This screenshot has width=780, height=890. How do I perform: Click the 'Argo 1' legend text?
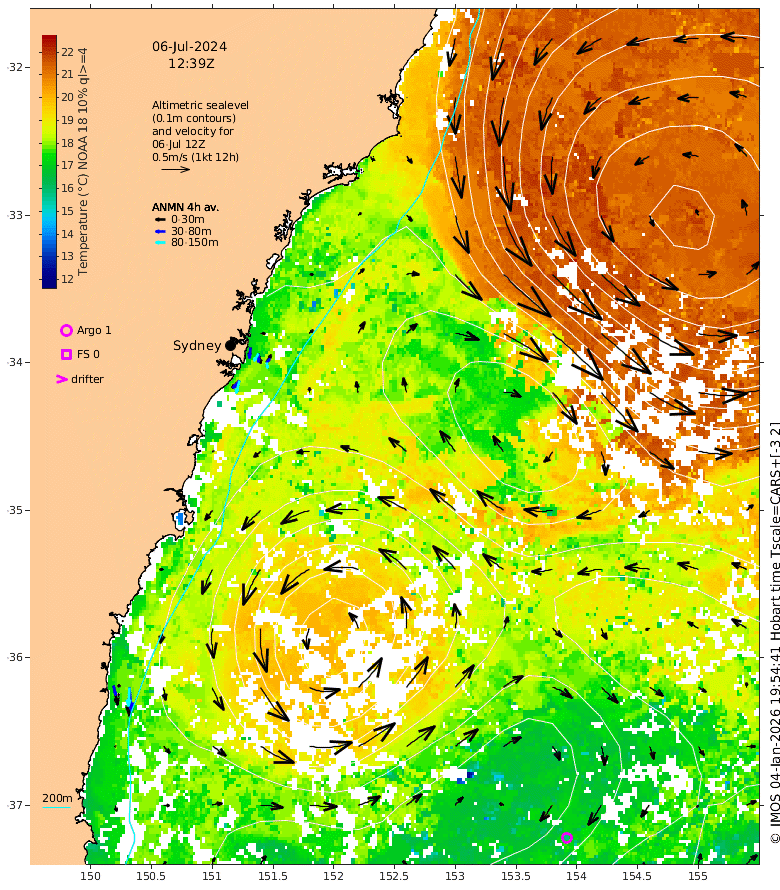94,330
